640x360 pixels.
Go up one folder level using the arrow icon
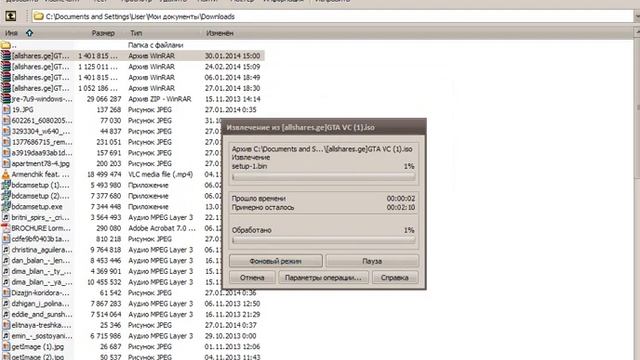[x=11, y=16]
